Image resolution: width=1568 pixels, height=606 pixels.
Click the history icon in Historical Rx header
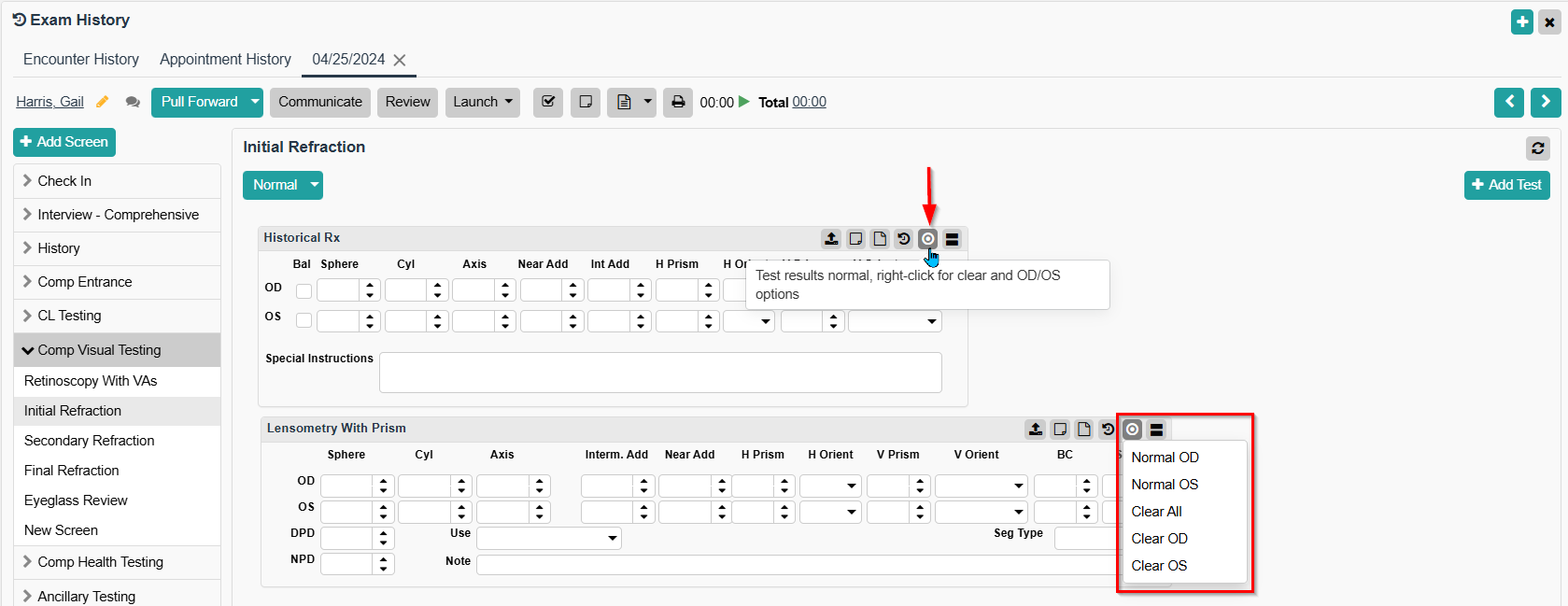tap(903, 239)
